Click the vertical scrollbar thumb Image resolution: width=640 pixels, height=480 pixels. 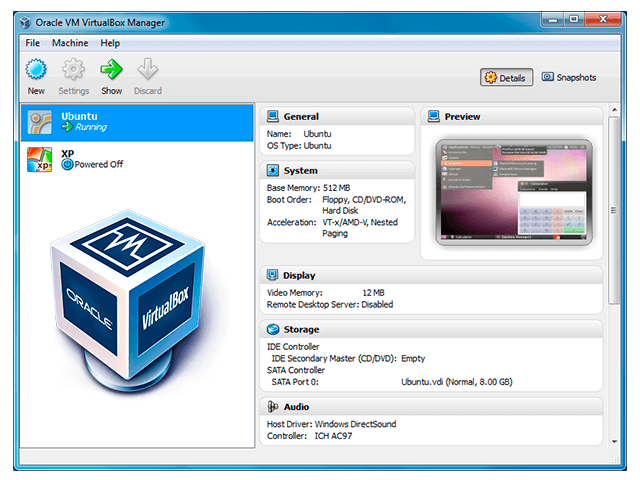(614, 210)
